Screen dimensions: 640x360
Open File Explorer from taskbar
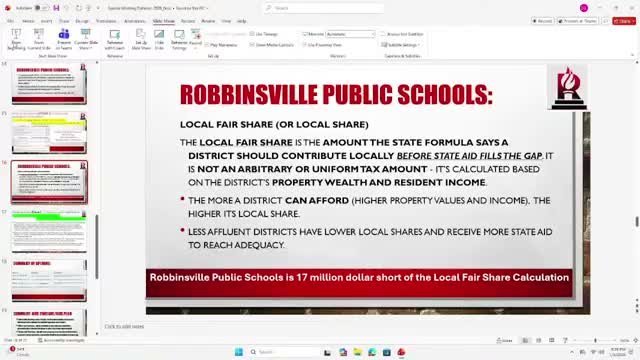pos(358,352)
